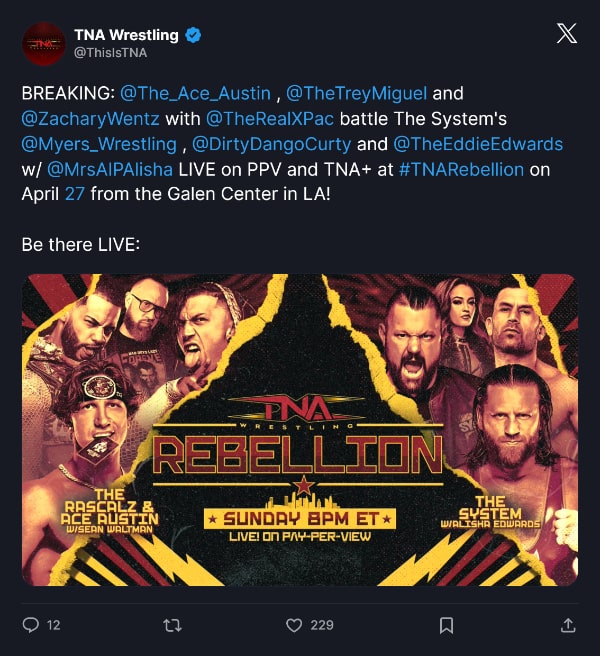Image resolution: width=600 pixels, height=656 pixels.
Task: Open the @TheRealXPac mention
Action: click(270, 119)
